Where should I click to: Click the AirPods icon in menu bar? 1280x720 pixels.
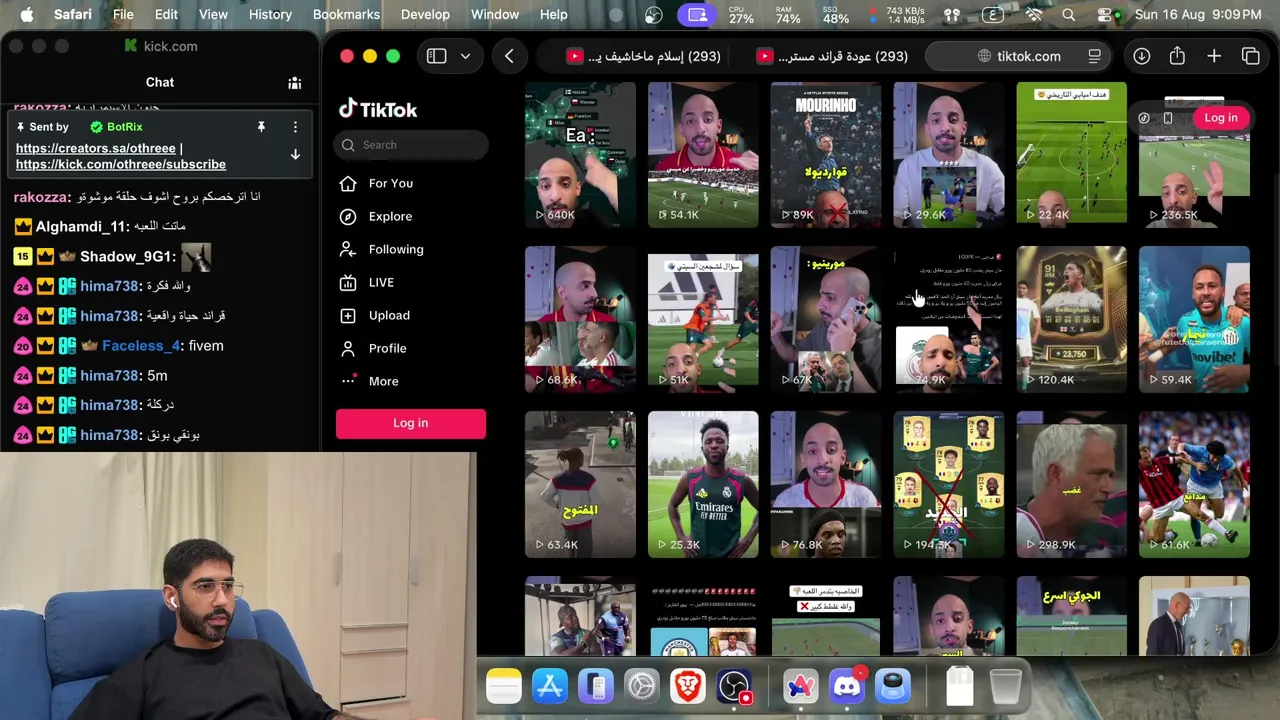tap(952, 15)
